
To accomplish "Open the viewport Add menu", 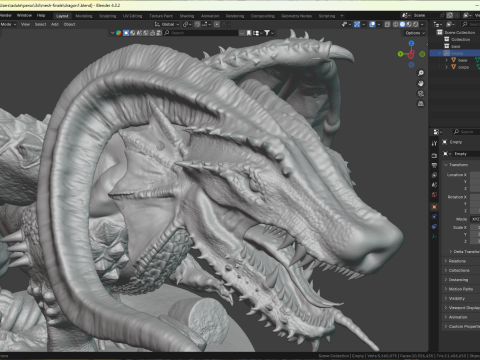I will point(55,24).
